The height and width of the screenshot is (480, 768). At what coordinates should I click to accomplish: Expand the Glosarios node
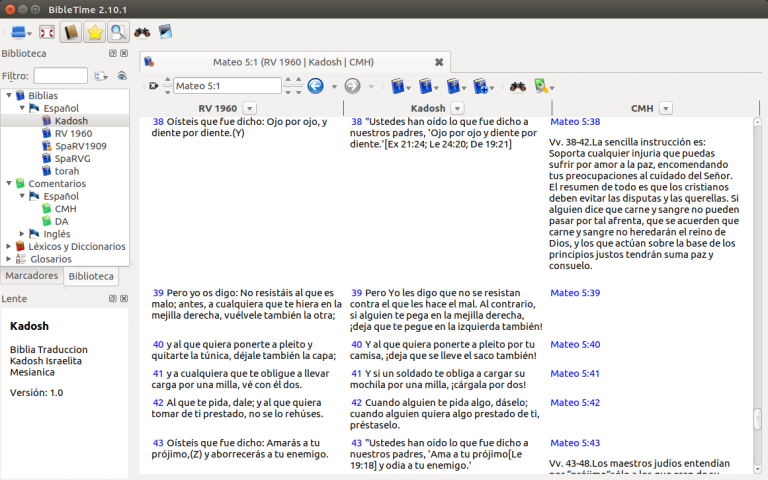coord(9,259)
